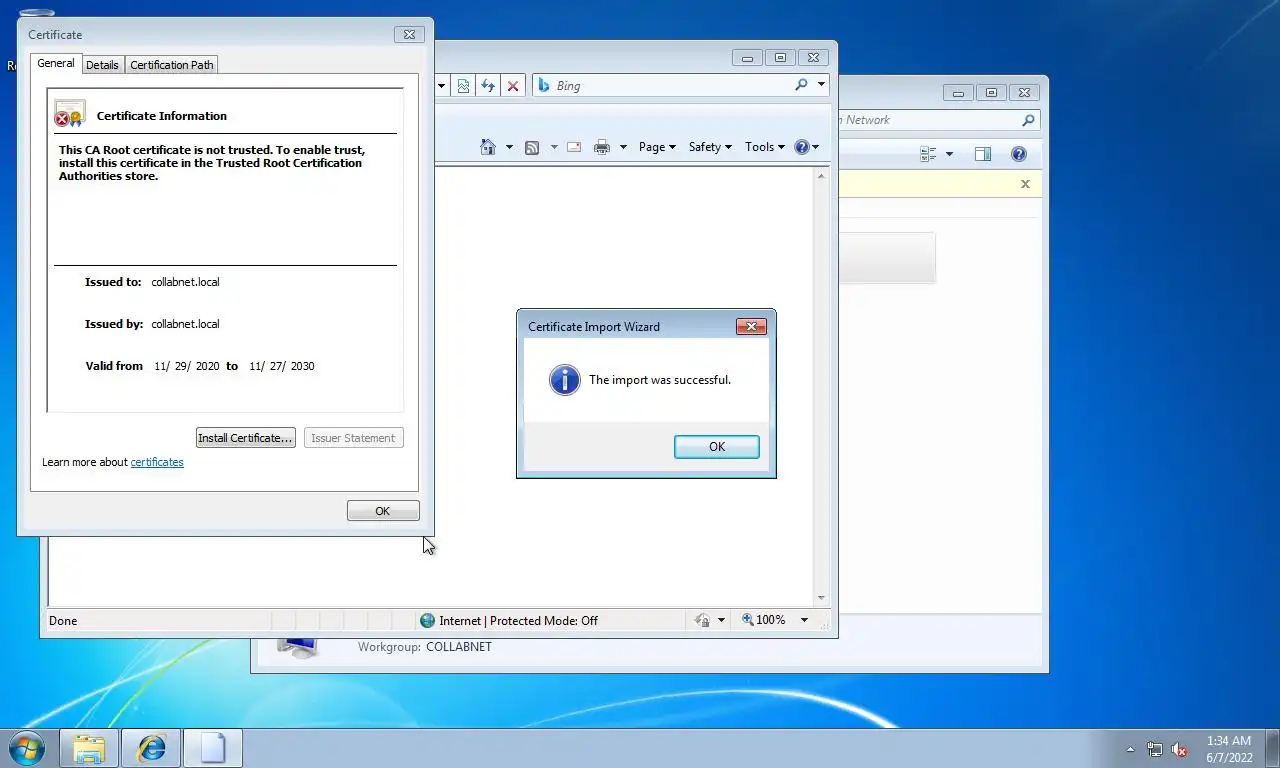Screen dimensions: 1280x768
Task: Click the IE Home icon
Action: tap(488, 147)
